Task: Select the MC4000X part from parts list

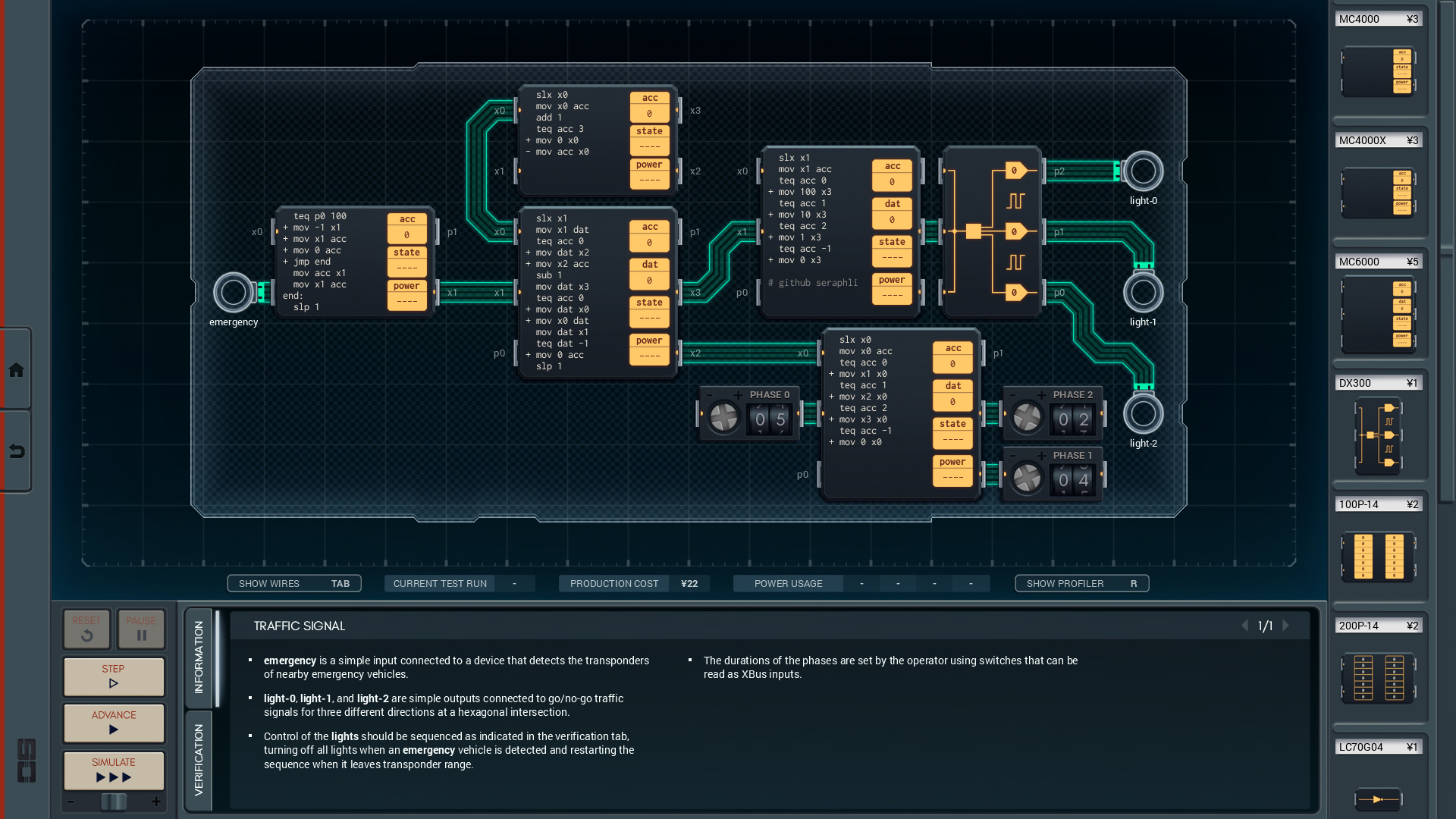Action: (1378, 193)
